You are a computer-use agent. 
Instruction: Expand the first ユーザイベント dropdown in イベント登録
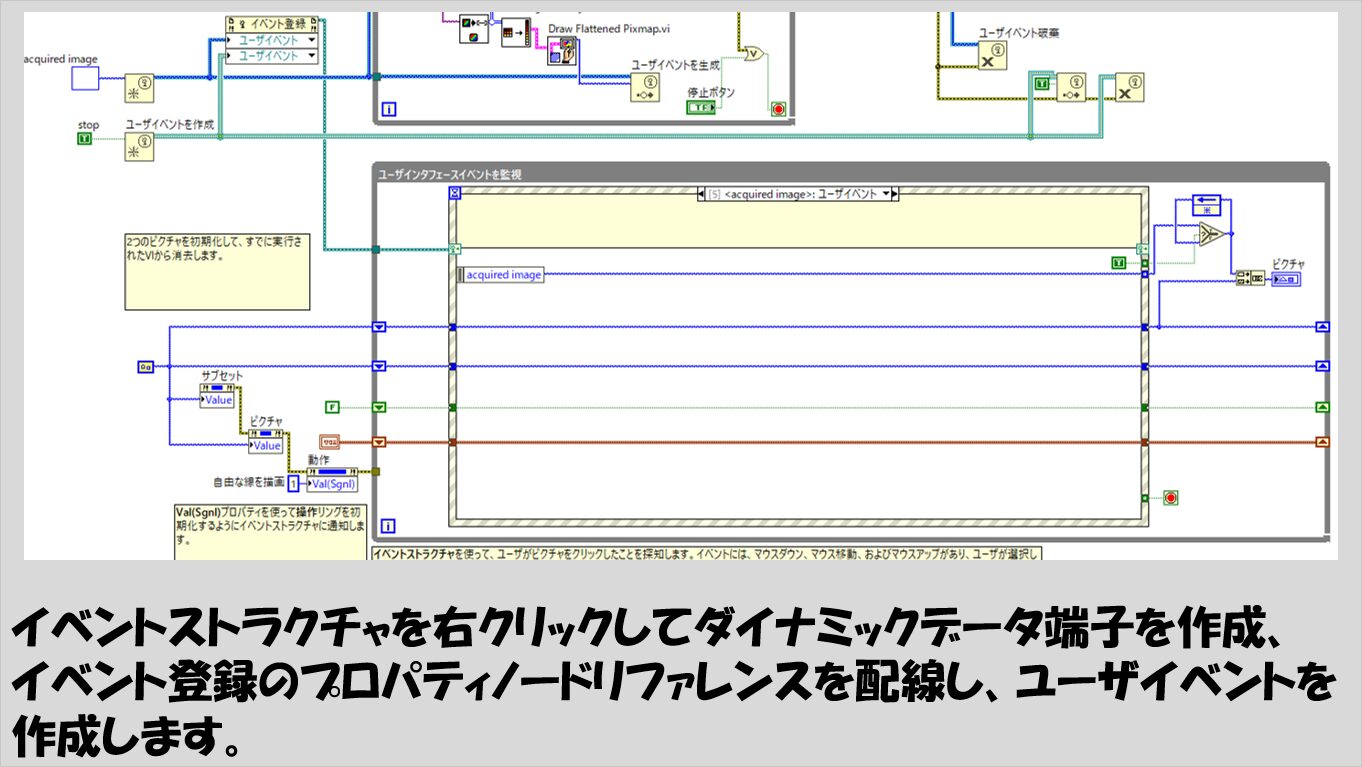click(311, 41)
